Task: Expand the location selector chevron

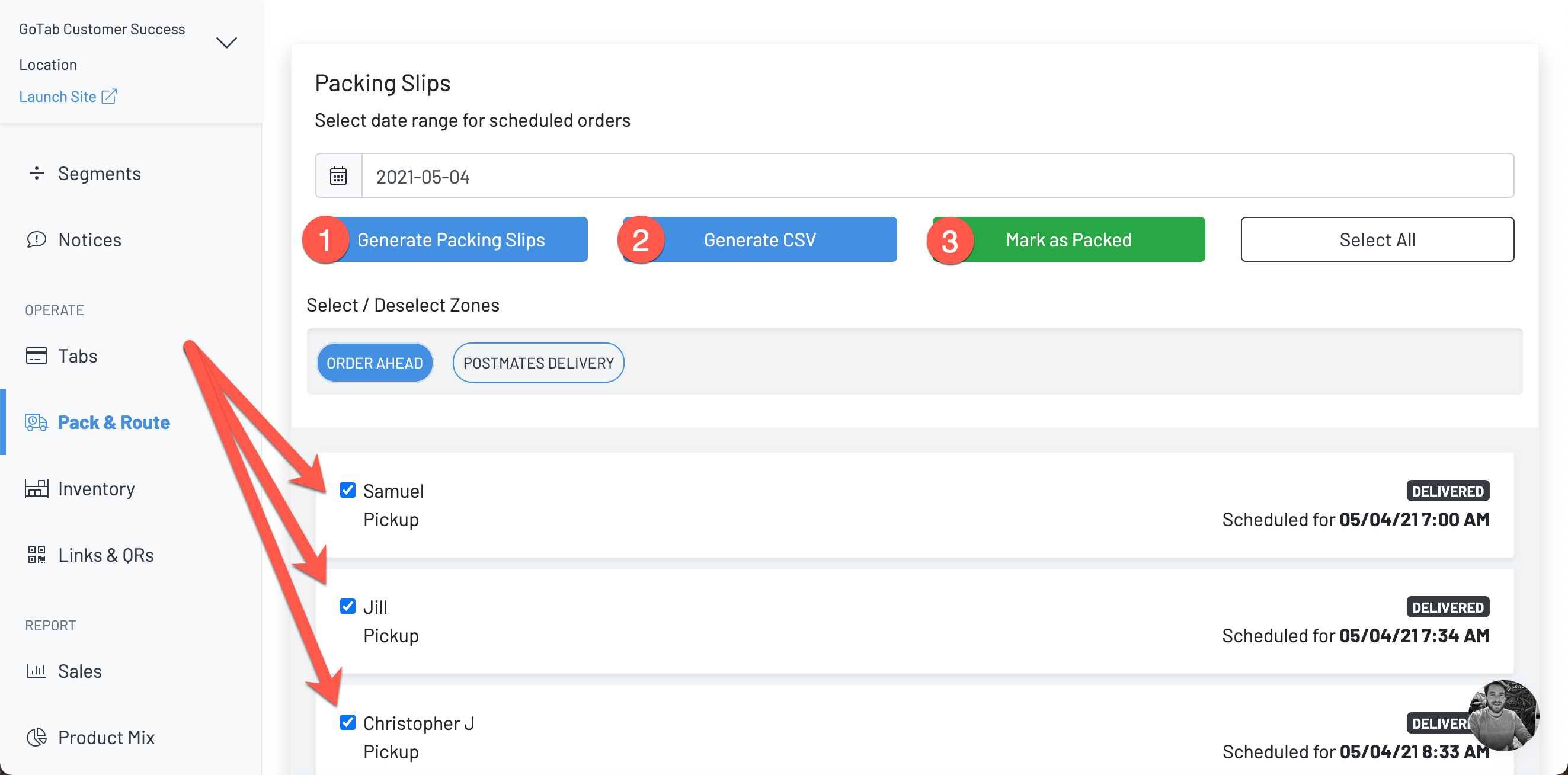Action: point(226,43)
